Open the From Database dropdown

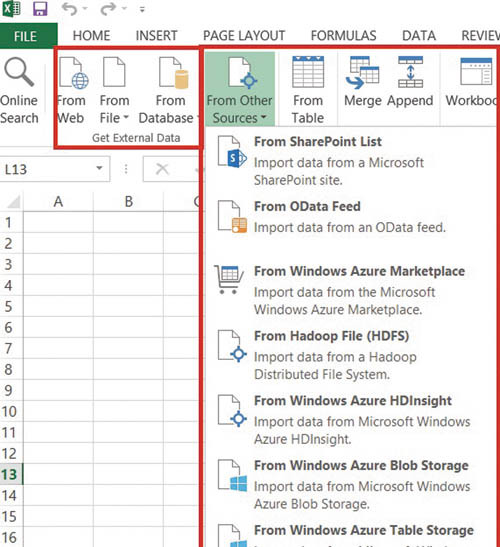pyautogui.click(x=170, y=91)
